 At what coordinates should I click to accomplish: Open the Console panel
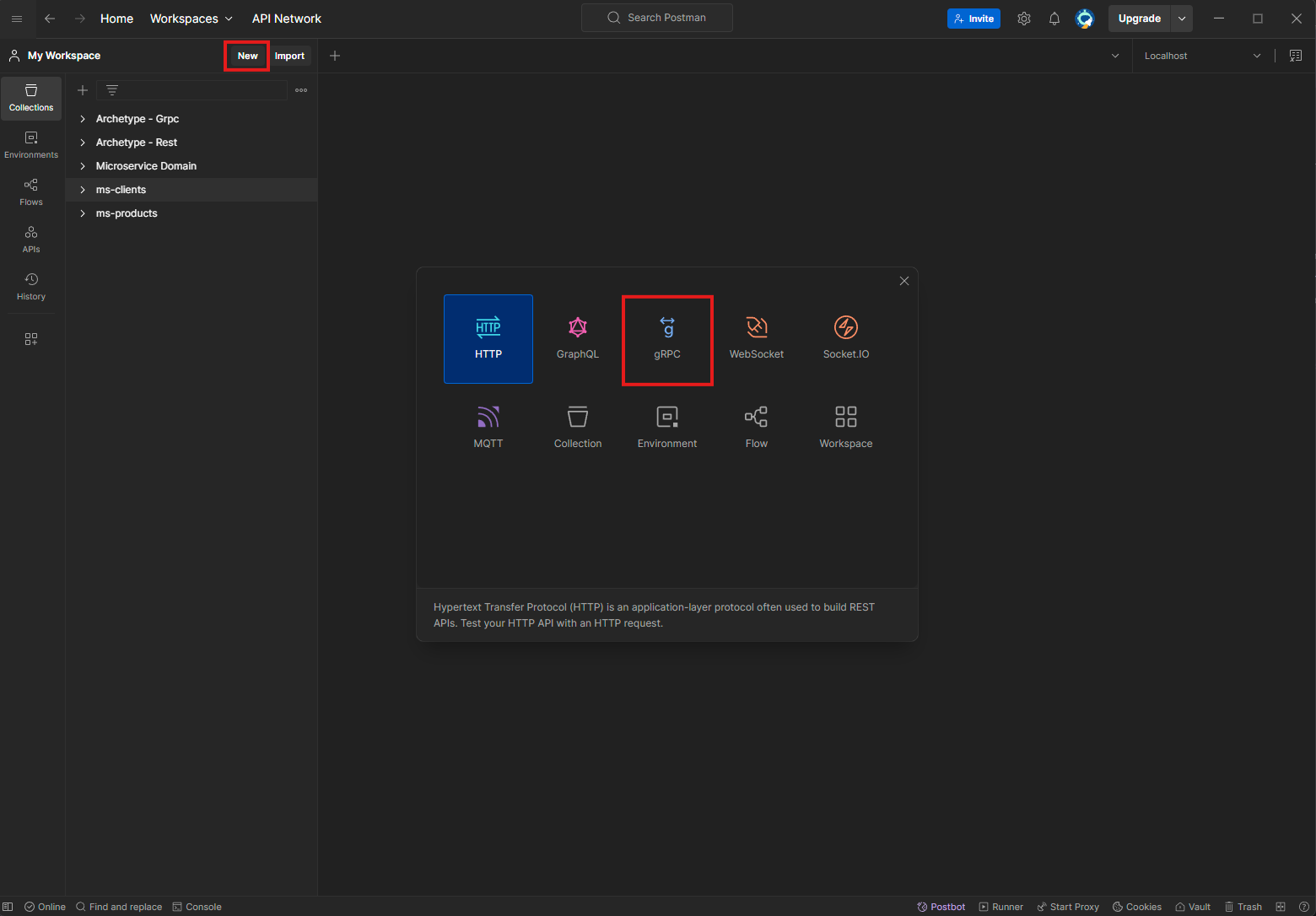197,907
